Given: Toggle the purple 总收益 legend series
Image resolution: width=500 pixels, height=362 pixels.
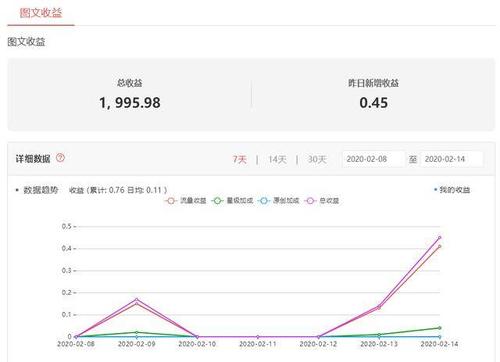Looking at the screenshot, I should (322, 201).
